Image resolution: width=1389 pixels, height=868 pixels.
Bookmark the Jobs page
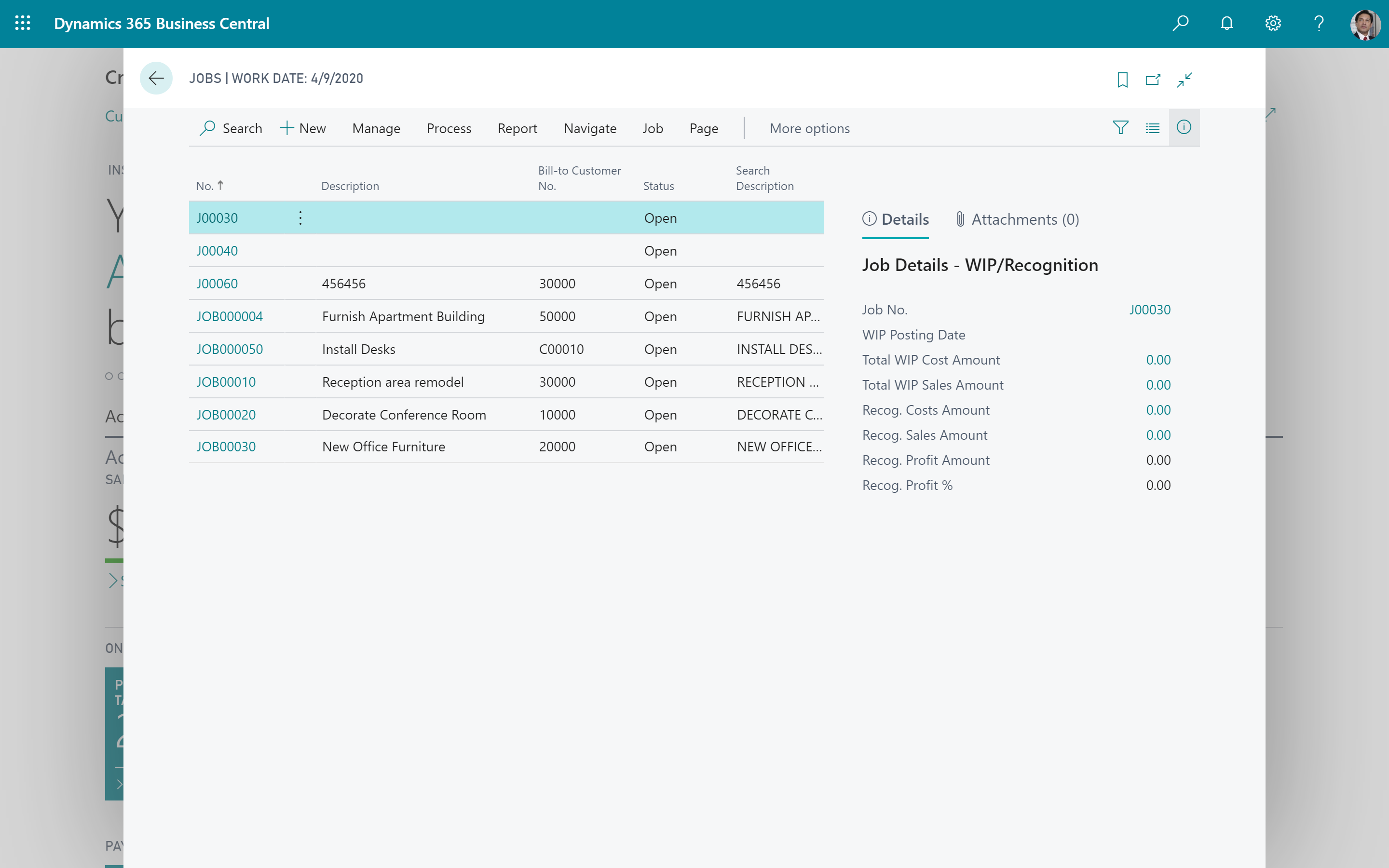(x=1122, y=80)
